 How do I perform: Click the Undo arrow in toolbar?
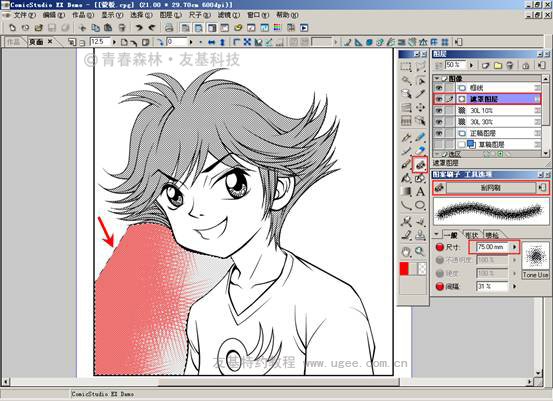coord(139,28)
